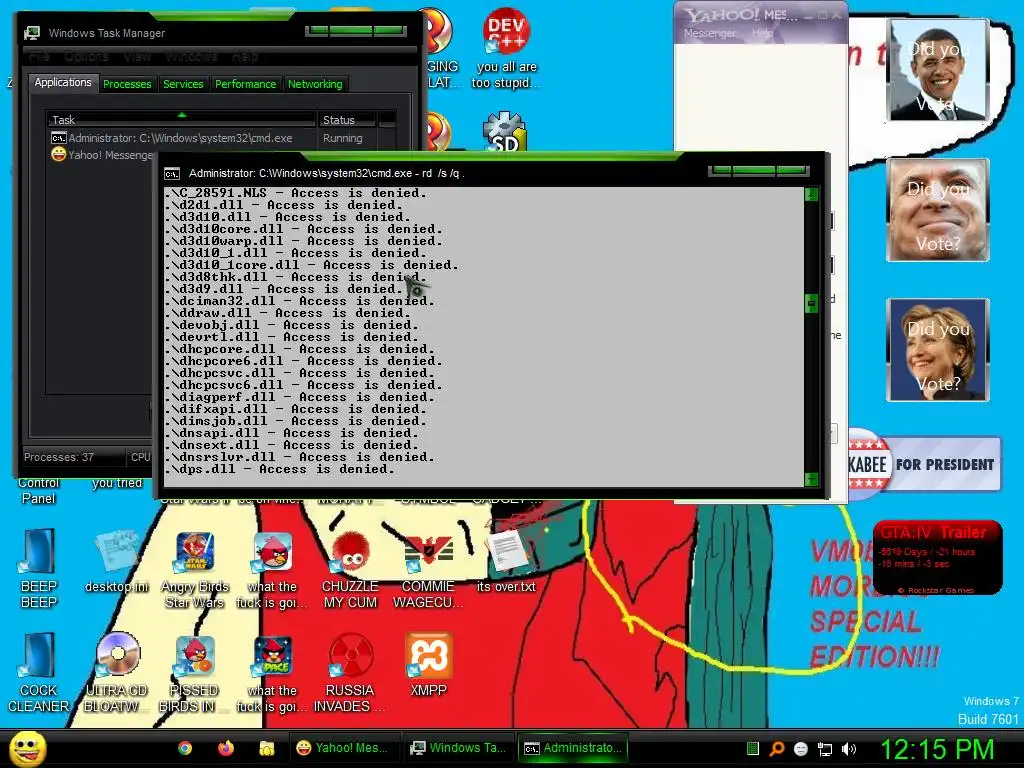Click the Running status of cmd.exe
The width and height of the screenshot is (1024, 768).
tap(342, 138)
